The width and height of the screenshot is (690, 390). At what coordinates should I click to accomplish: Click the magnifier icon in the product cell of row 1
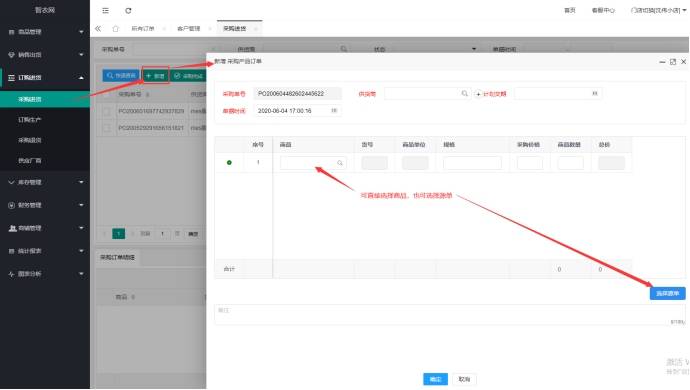coord(340,163)
